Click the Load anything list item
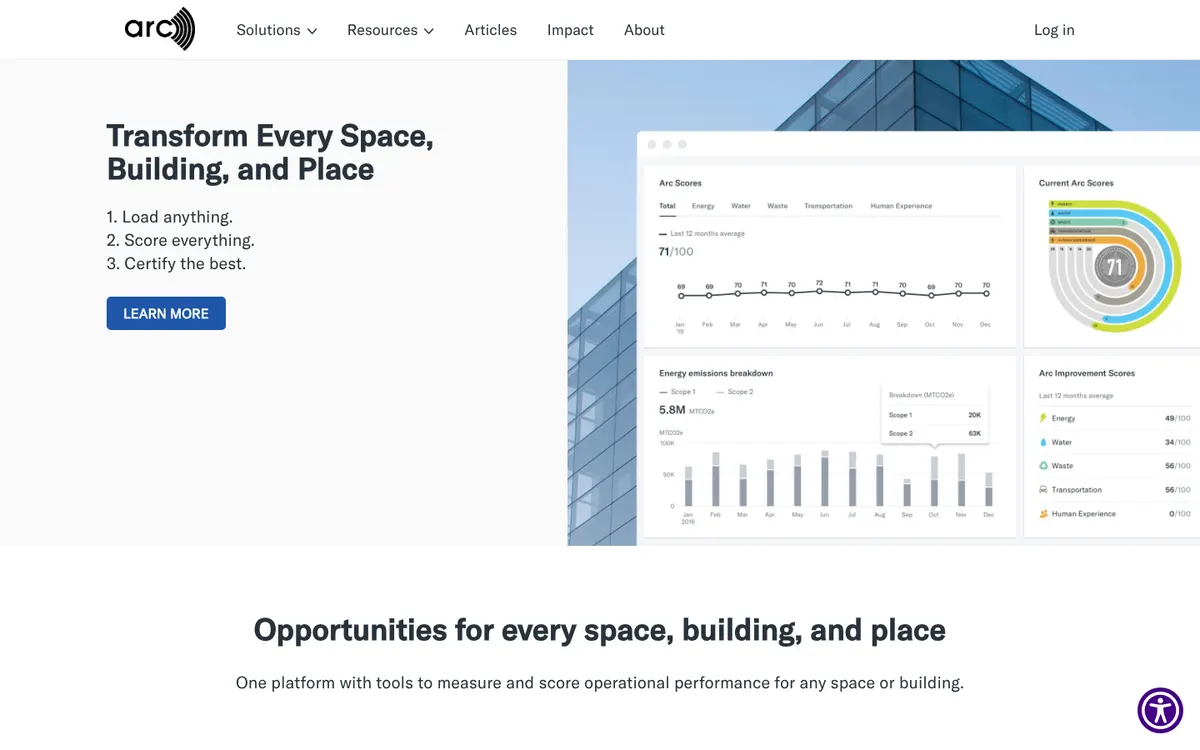 coord(169,217)
